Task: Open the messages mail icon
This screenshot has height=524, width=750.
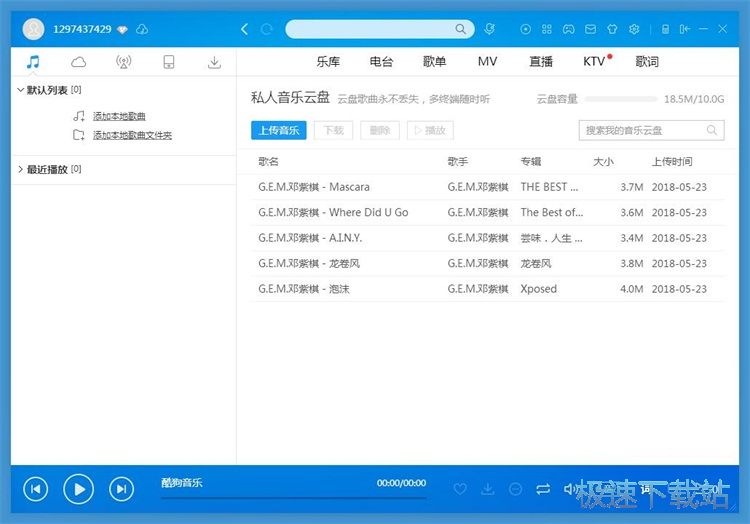Action: tap(590, 29)
